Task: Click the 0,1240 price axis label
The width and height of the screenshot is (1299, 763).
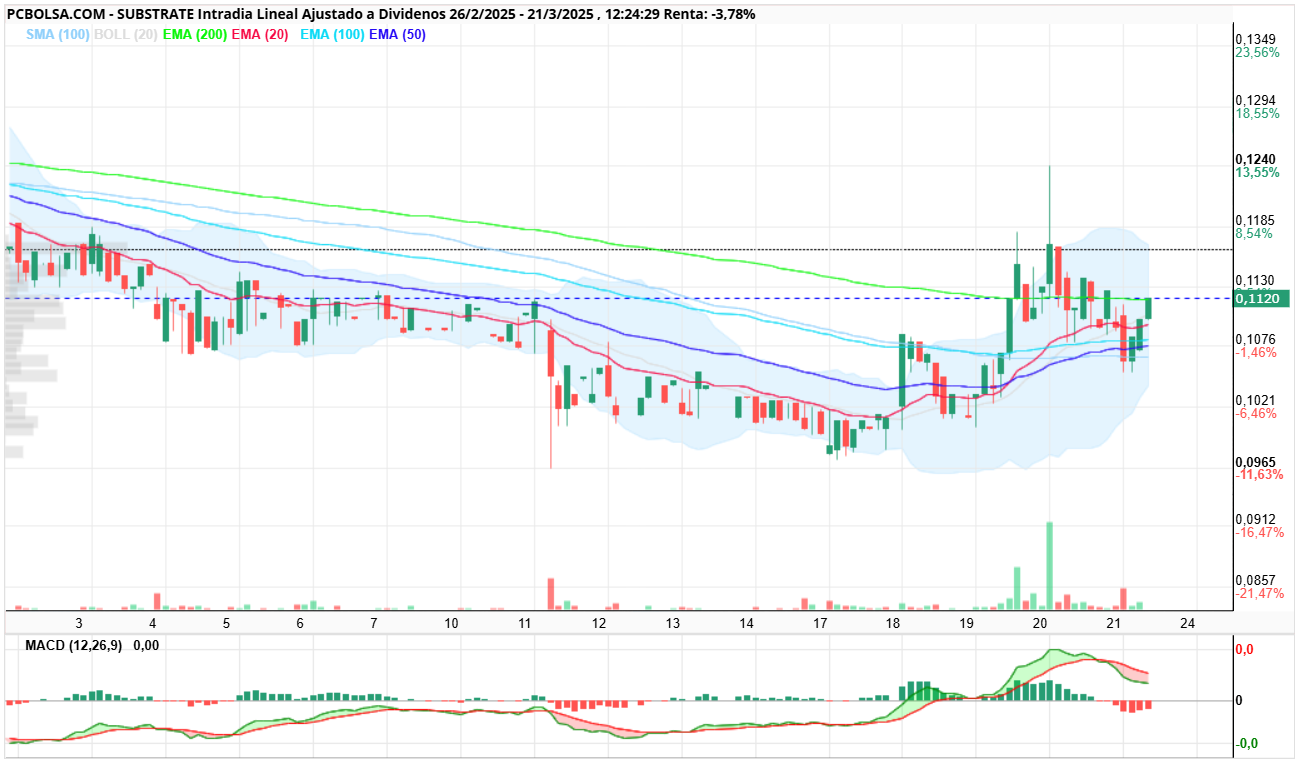Action: (1256, 159)
